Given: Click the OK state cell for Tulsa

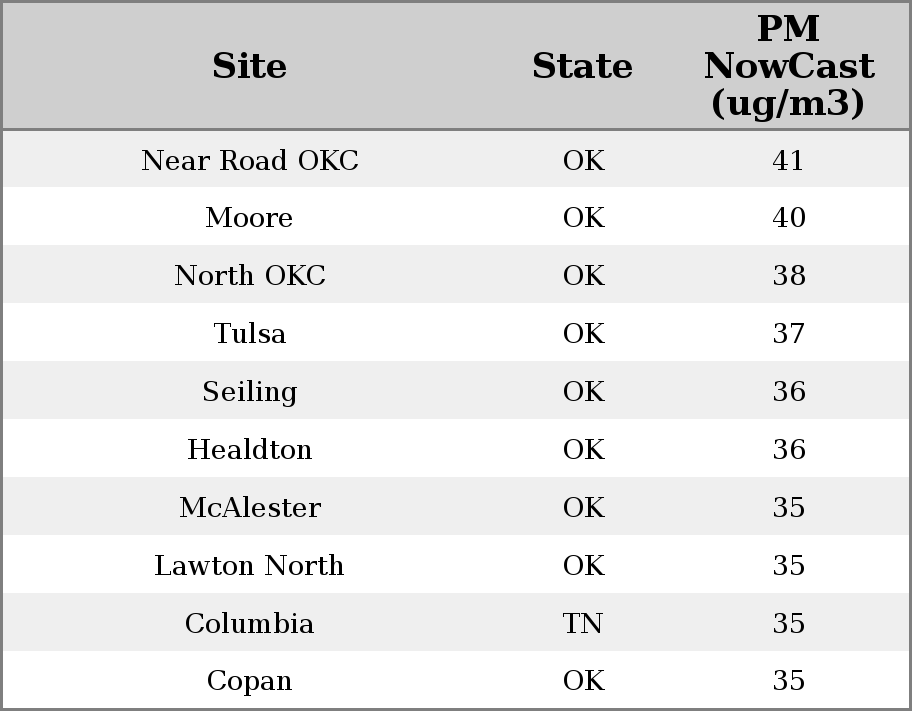Looking at the screenshot, I should pyautogui.click(x=583, y=334).
